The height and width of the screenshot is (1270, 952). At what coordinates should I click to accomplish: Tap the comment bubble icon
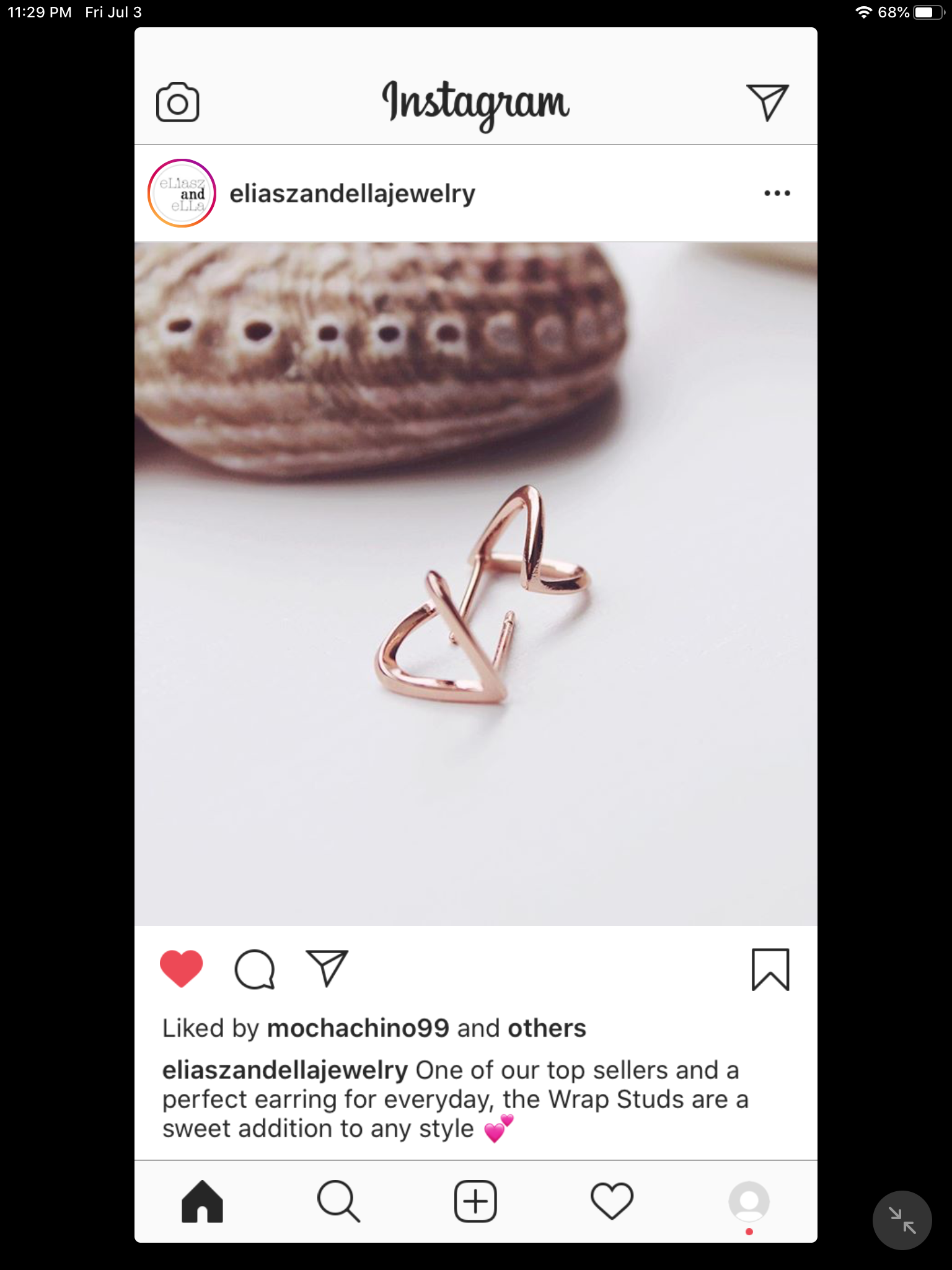coord(255,969)
